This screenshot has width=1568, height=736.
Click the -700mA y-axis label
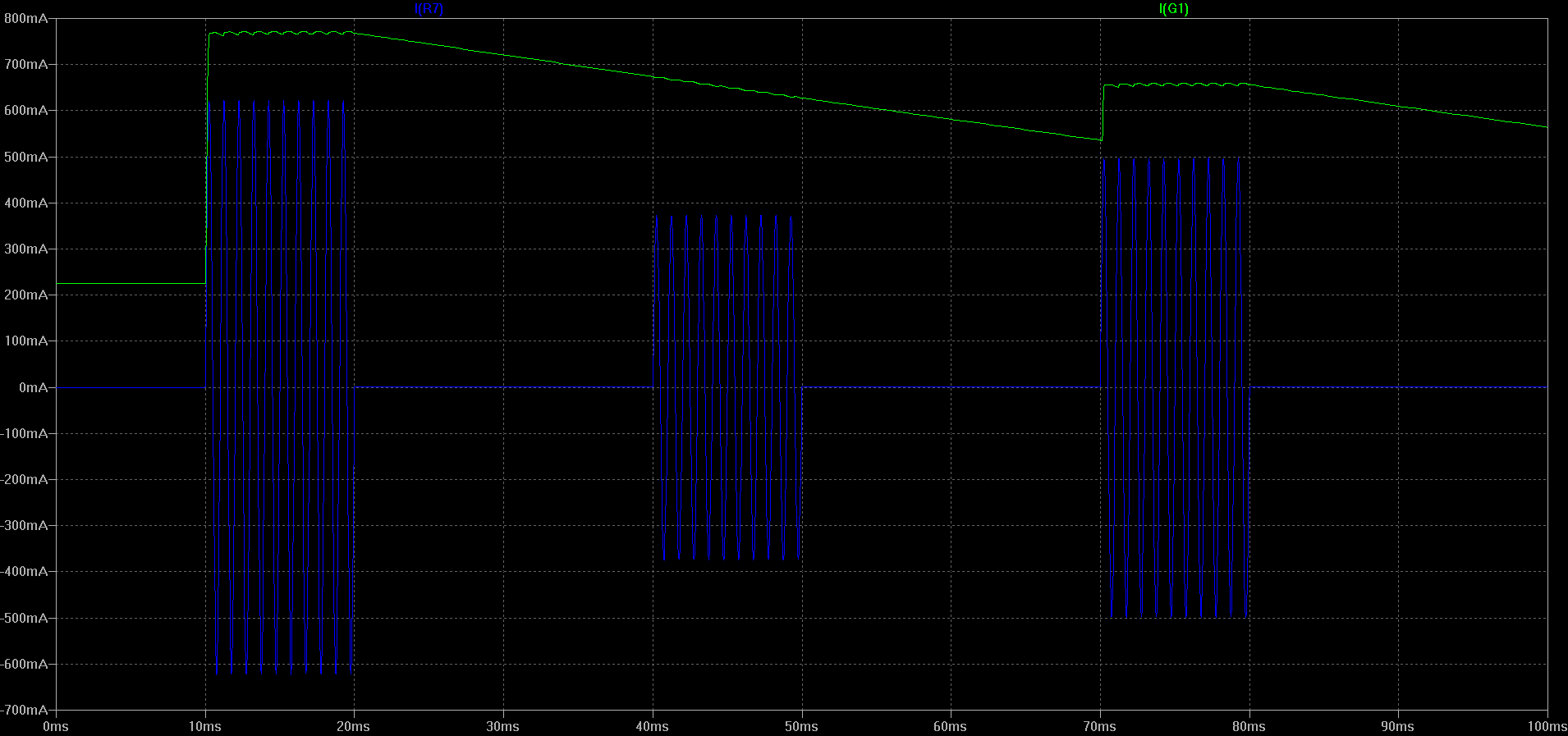(x=25, y=710)
